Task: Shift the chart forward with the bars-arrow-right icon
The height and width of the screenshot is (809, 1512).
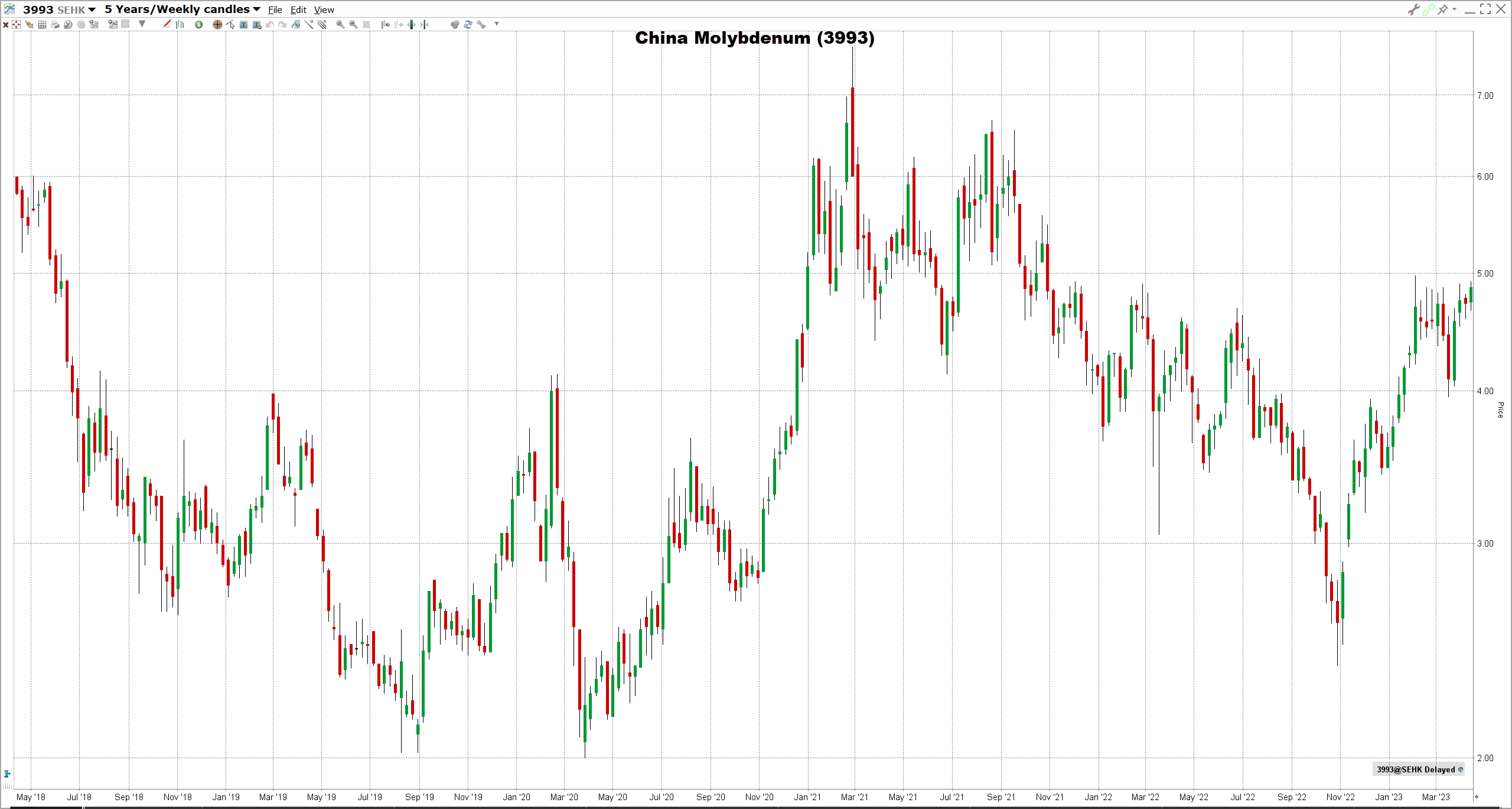Action: (x=385, y=24)
